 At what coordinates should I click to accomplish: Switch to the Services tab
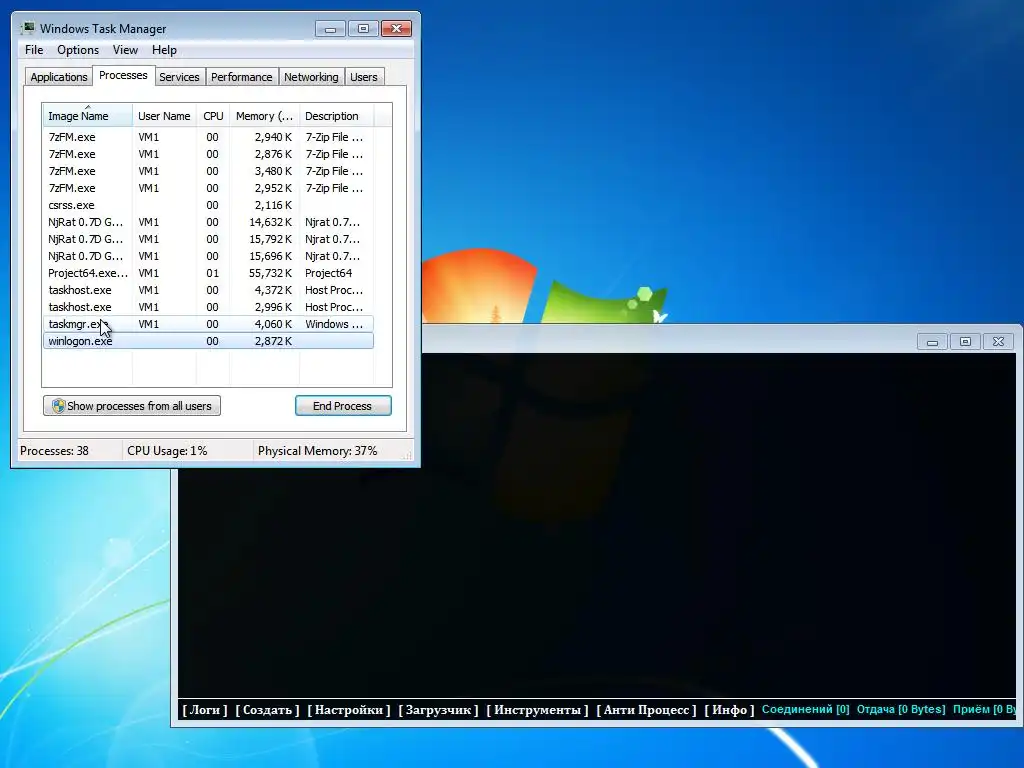pyautogui.click(x=180, y=77)
